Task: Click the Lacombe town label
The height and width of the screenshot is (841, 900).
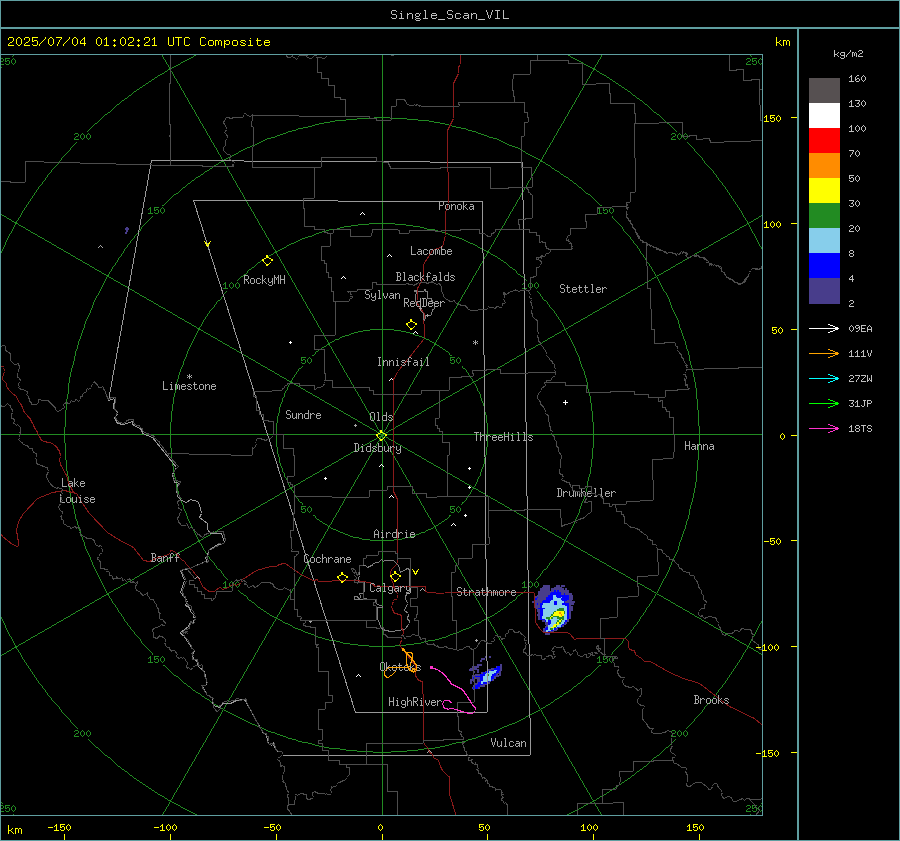Action: pos(431,251)
